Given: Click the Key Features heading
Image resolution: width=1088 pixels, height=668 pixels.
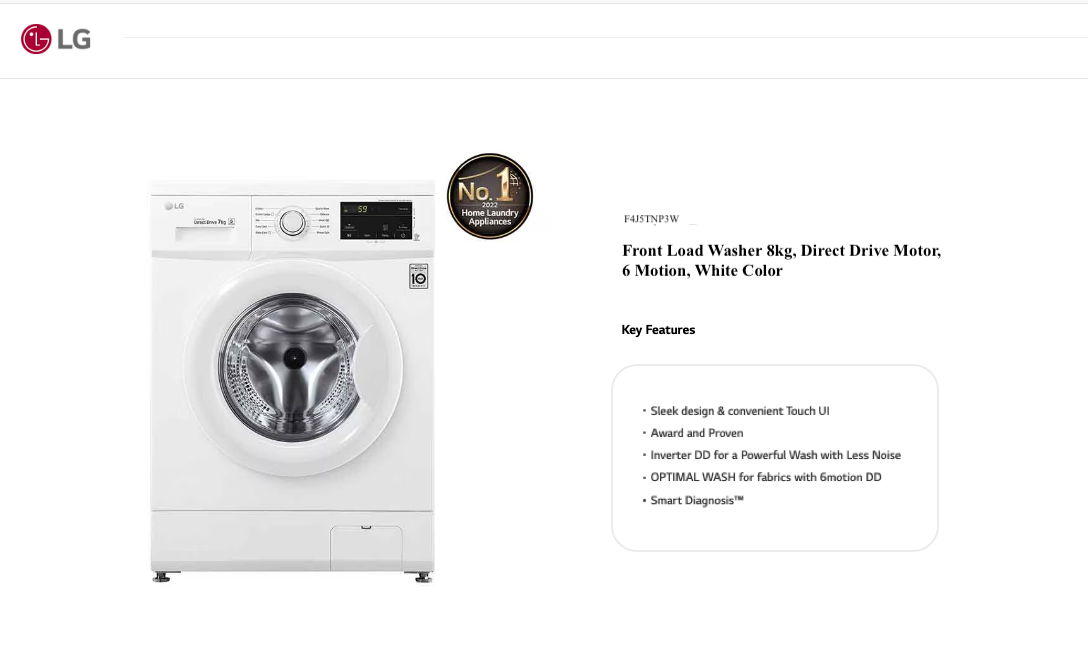Looking at the screenshot, I should coord(658,329).
